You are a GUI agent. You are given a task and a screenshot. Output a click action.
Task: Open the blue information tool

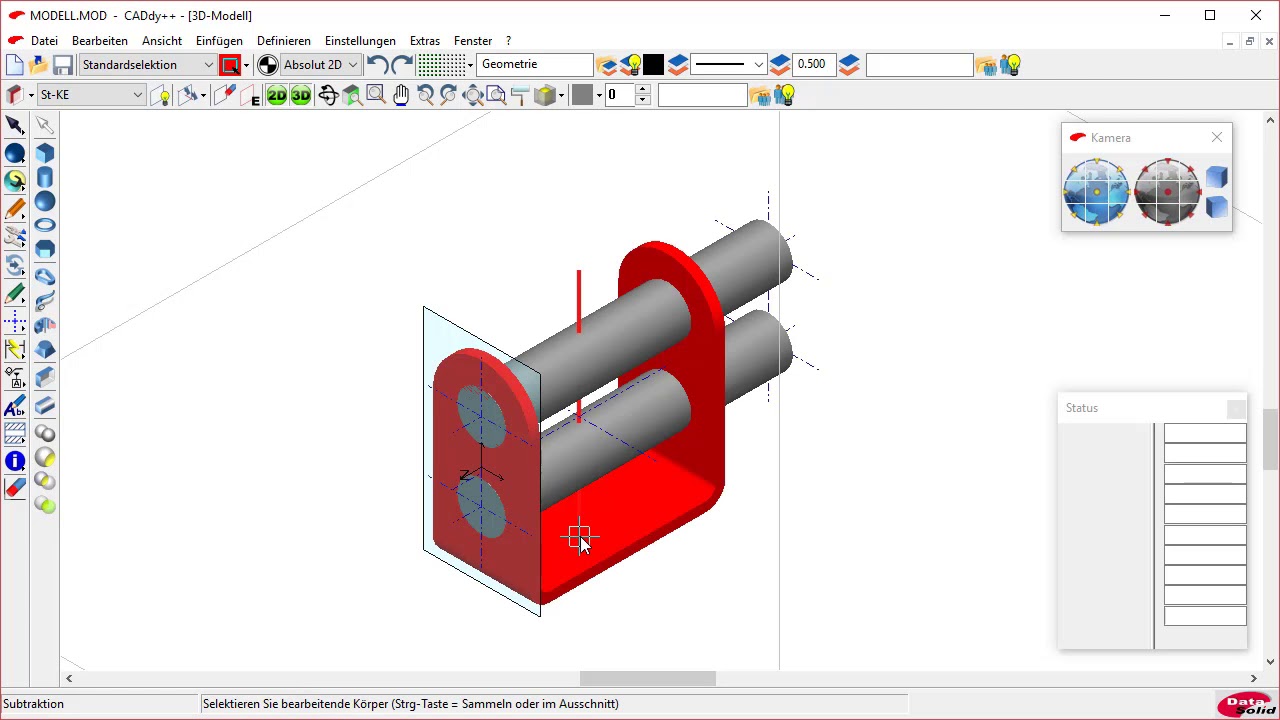pyautogui.click(x=15, y=461)
